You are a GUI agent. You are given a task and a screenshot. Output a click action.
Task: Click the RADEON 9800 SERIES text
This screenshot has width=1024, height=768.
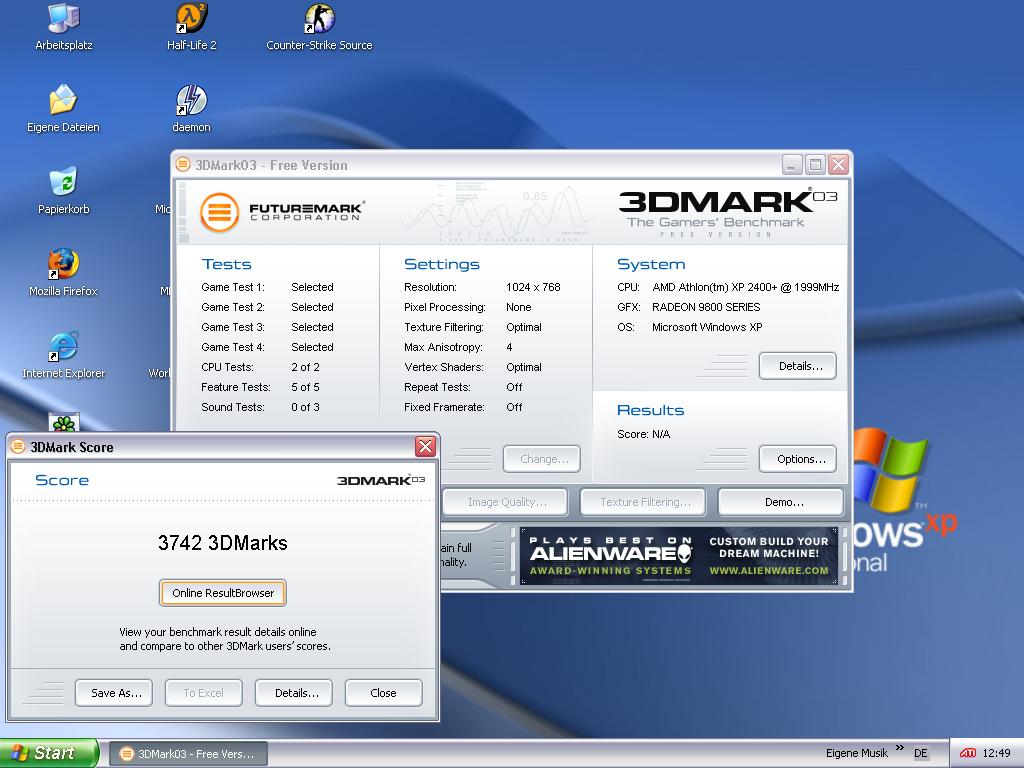[706, 307]
